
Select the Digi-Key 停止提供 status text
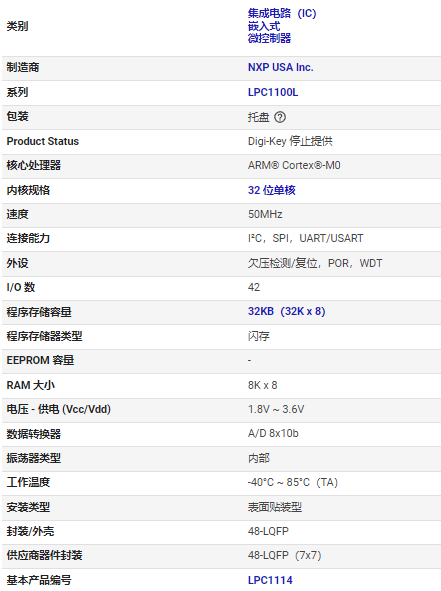[290, 141]
